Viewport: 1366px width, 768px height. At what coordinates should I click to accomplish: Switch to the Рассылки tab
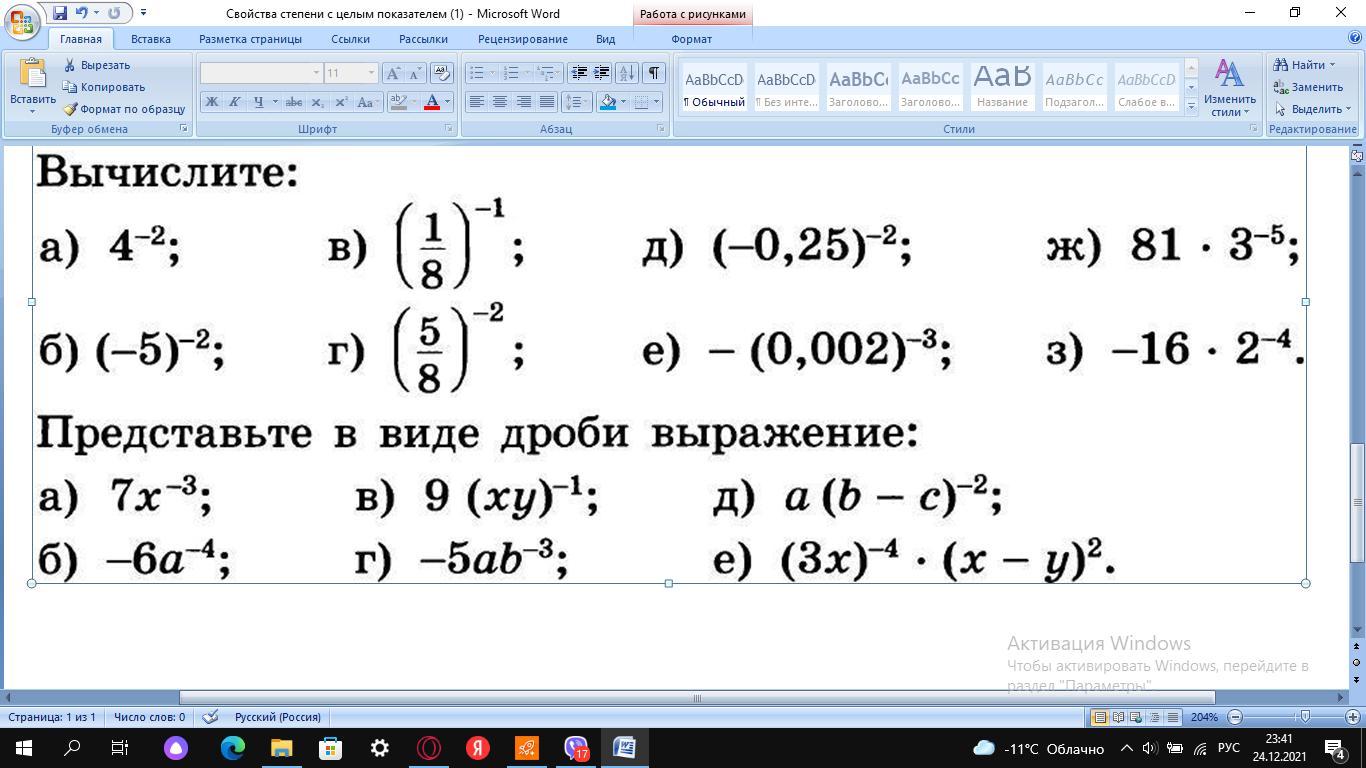tap(423, 39)
